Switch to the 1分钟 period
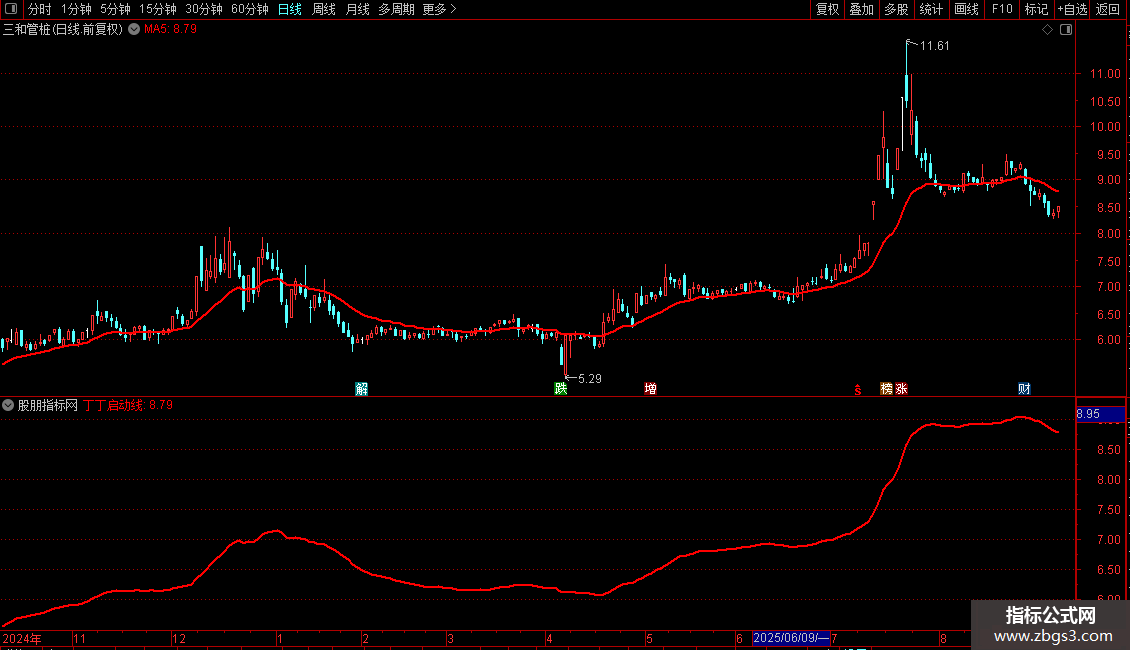 [x=76, y=9]
